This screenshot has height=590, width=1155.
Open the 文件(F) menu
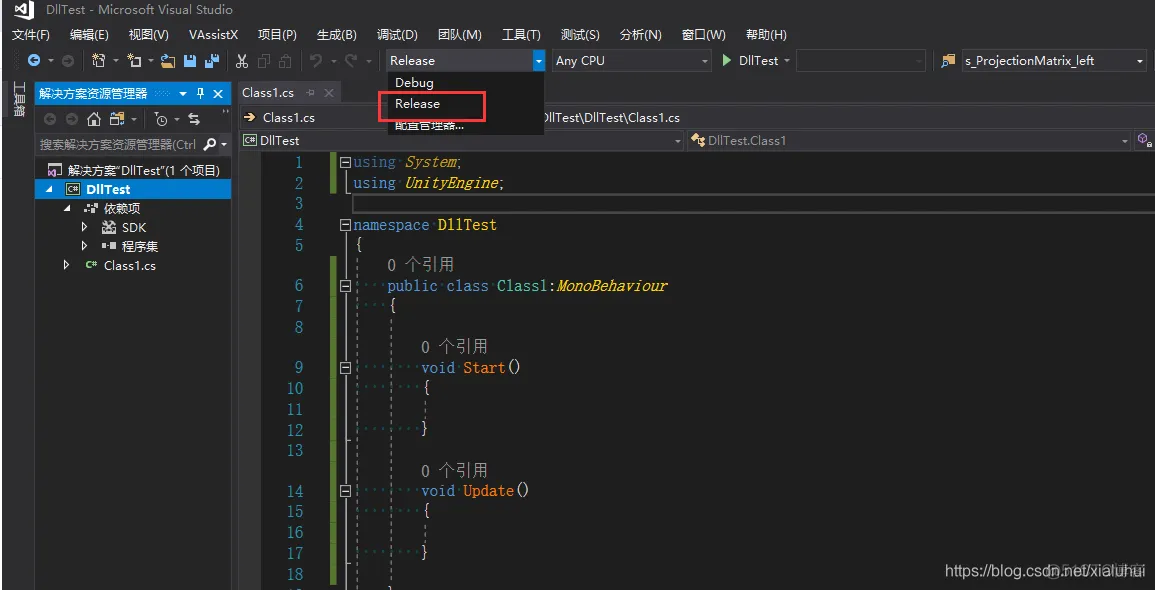click(31, 35)
